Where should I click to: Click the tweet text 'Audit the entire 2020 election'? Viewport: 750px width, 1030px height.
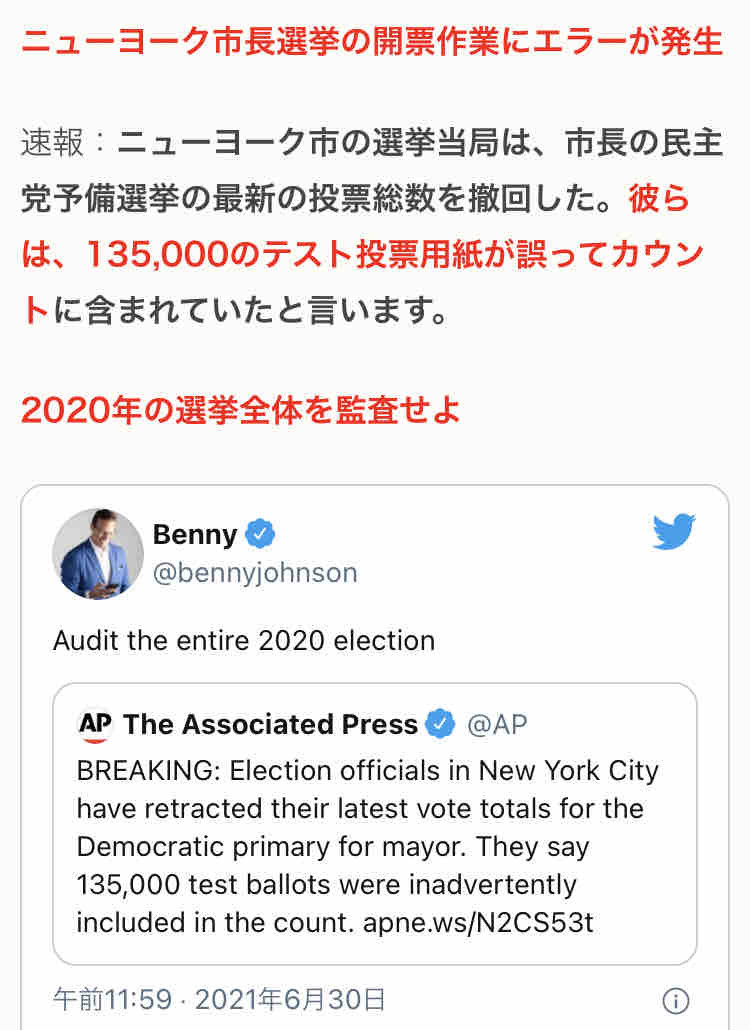(244, 640)
